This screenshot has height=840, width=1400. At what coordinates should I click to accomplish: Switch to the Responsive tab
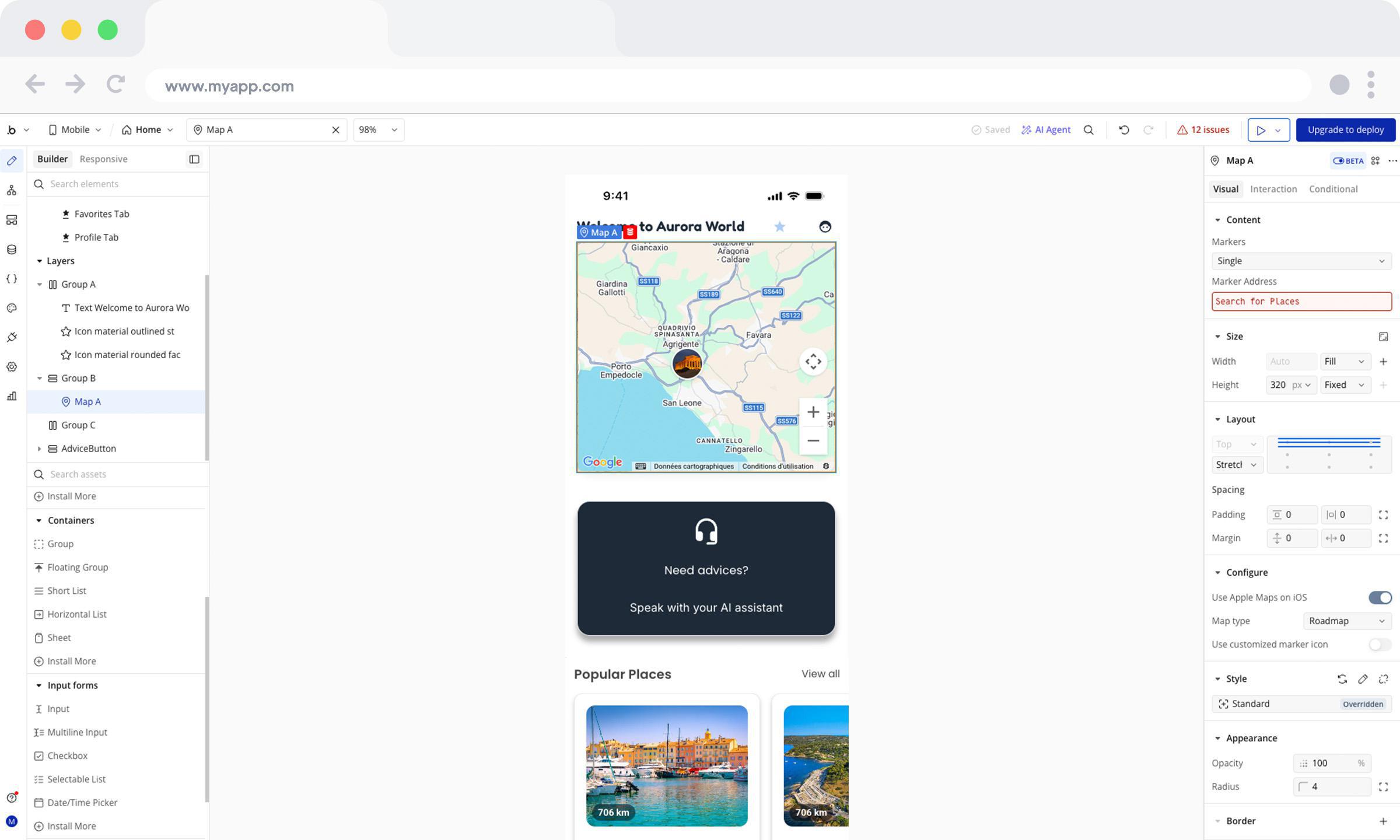pos(103,159)
